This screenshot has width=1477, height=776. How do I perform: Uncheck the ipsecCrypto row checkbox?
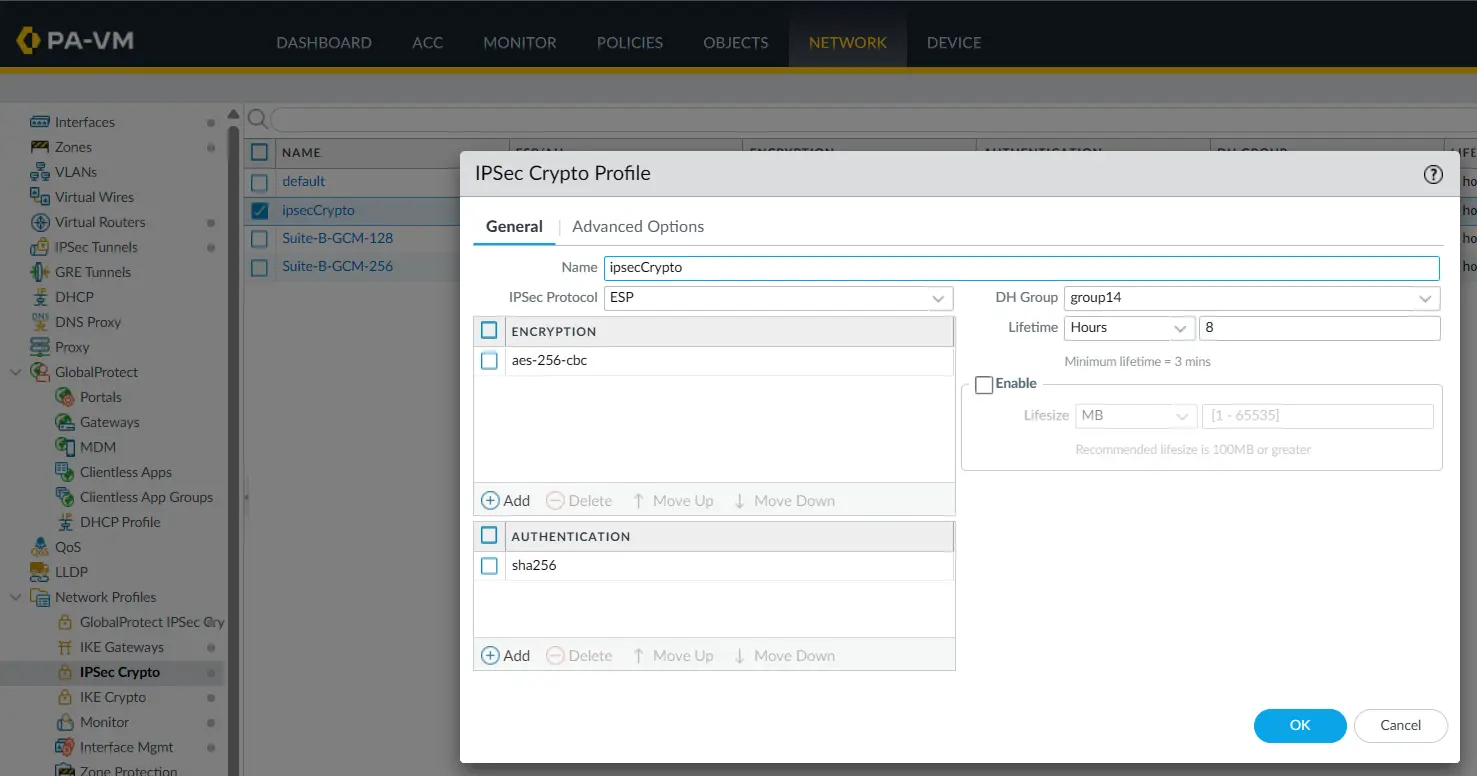pos(259,210)
